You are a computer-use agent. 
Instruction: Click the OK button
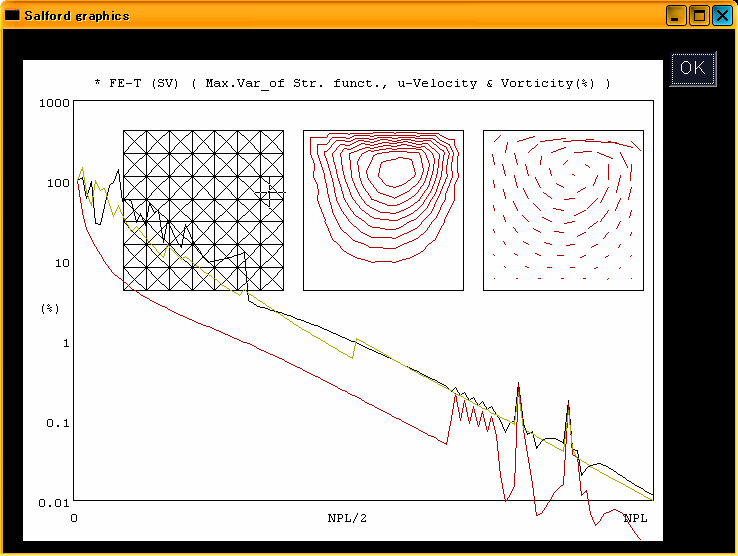pos(693,69)
